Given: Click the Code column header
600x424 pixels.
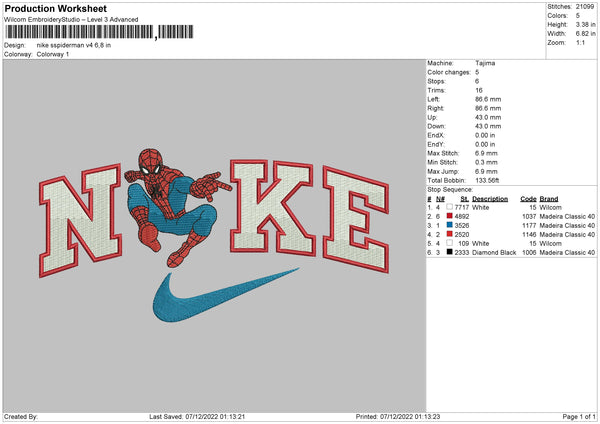Looking at the screenshot, I should pyautogui.click(x=529, y=198).
